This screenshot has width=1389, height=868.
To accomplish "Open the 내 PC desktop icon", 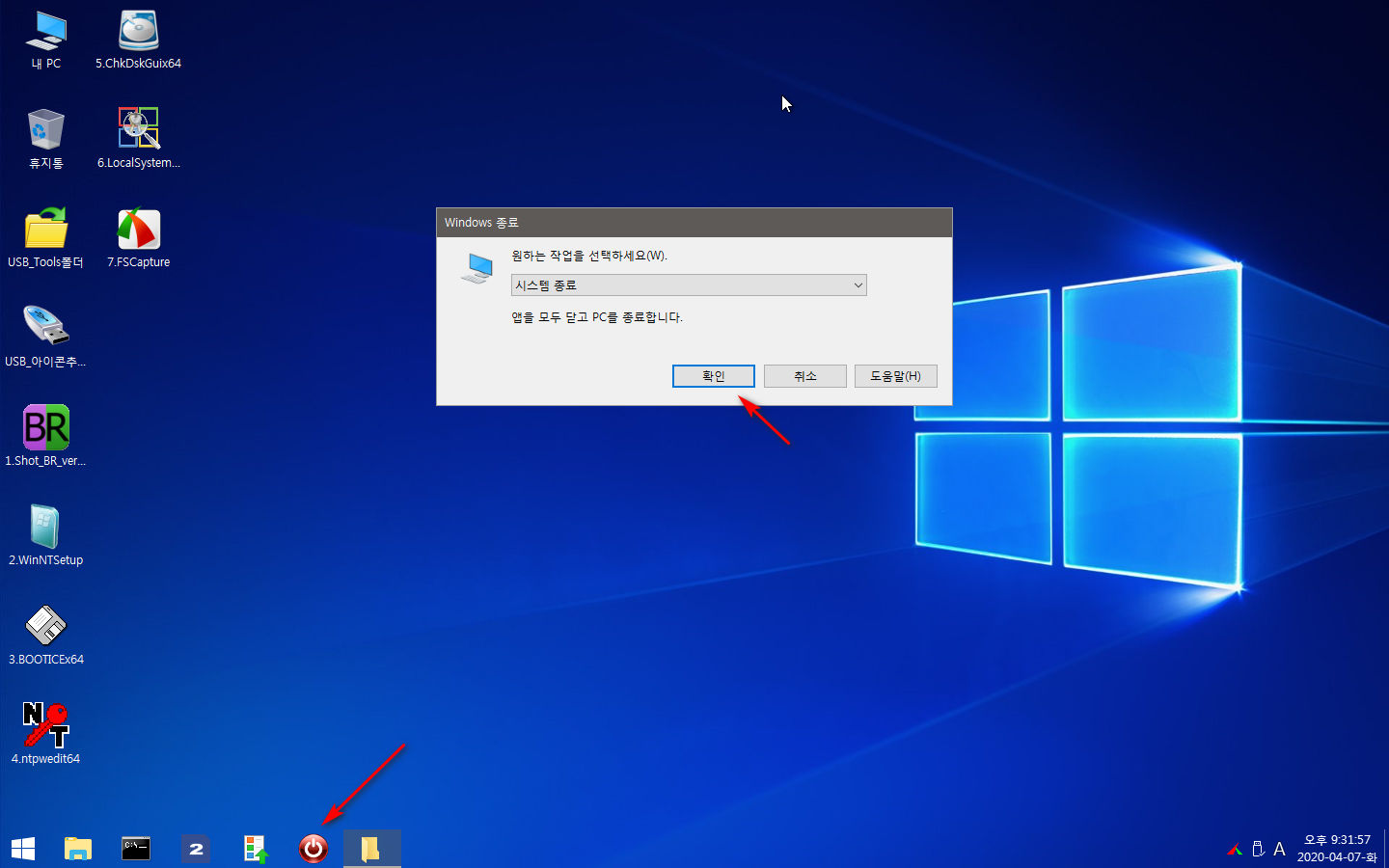I will coord(46,41).
